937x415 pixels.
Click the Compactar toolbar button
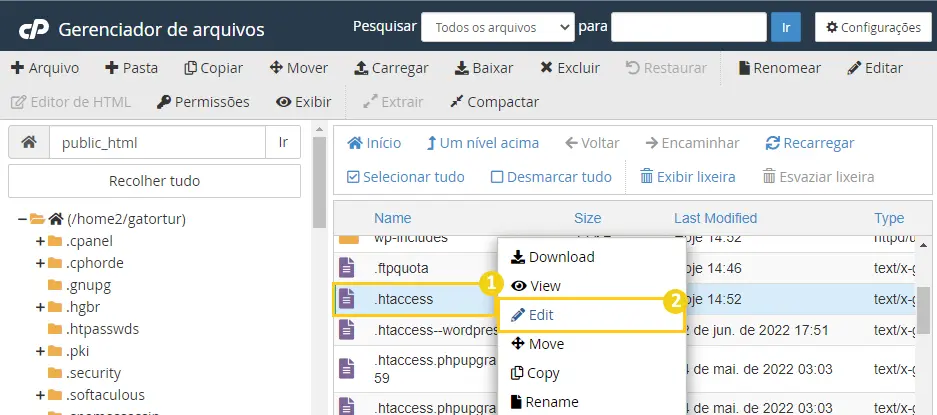click(x=494, y=102)
